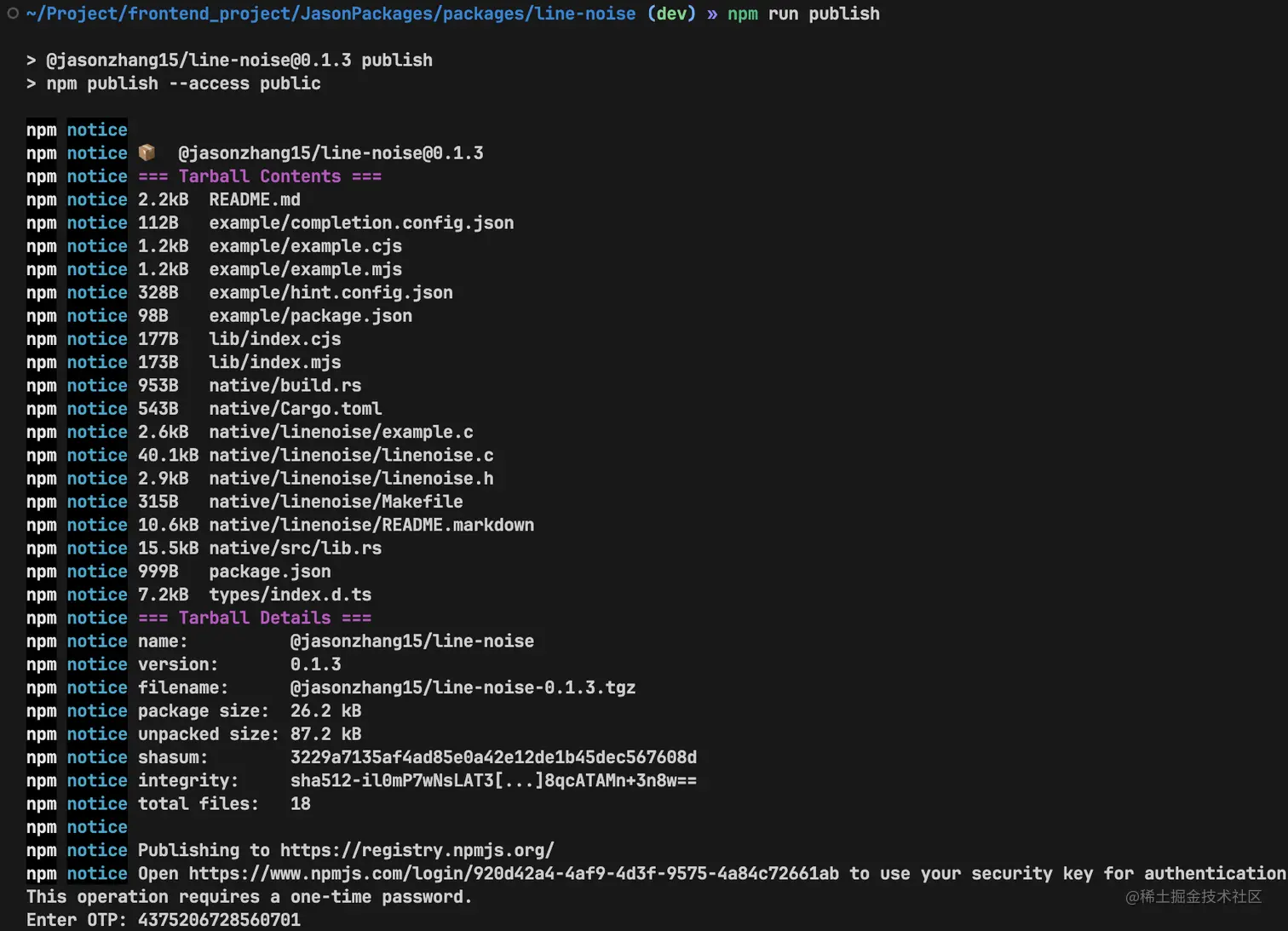Click 'native/linenoise/Makefile' file entry
Viewport: 1288px width, 931px height.
(336, 502)
